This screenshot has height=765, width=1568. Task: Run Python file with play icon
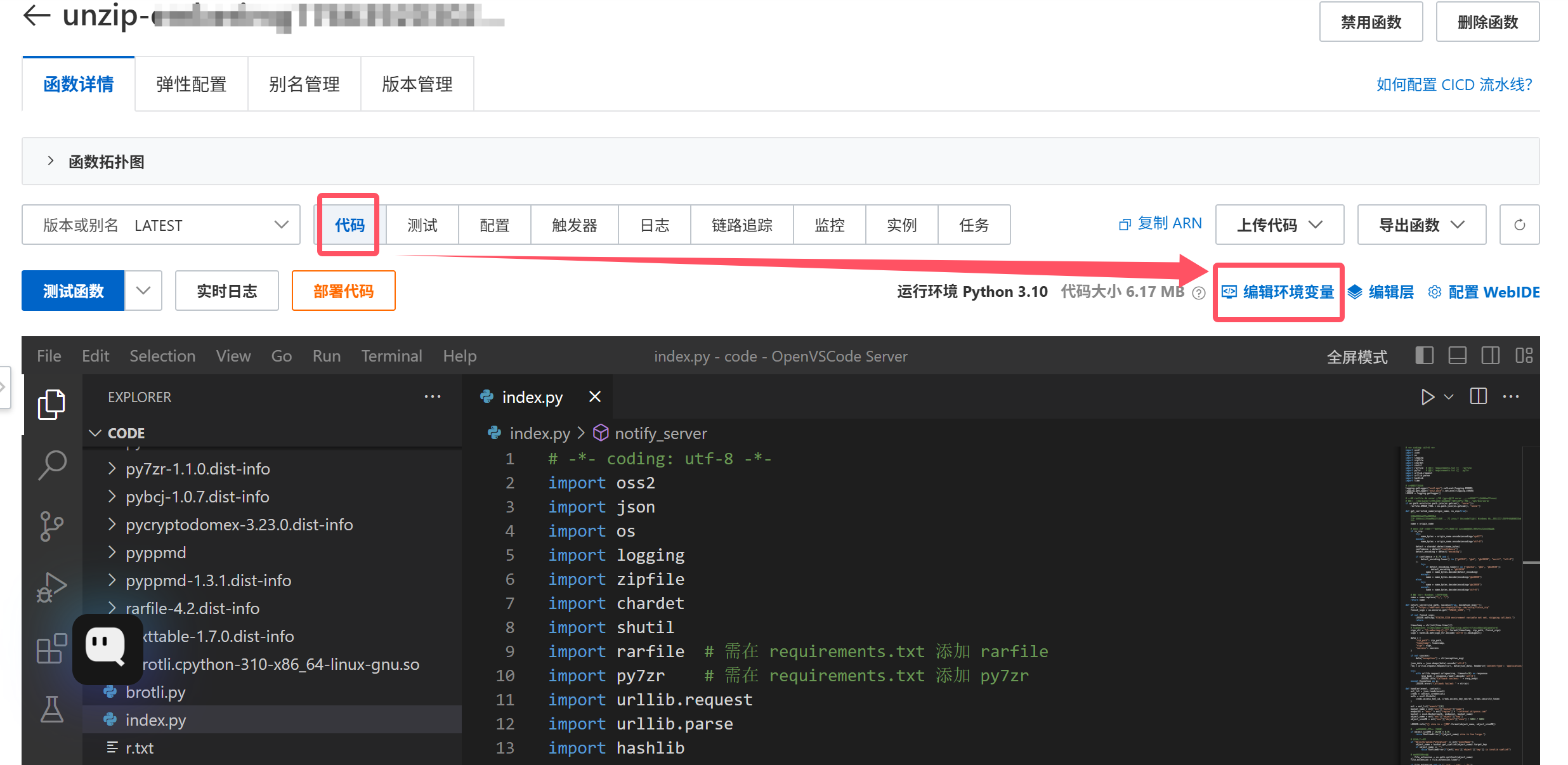1427,397
